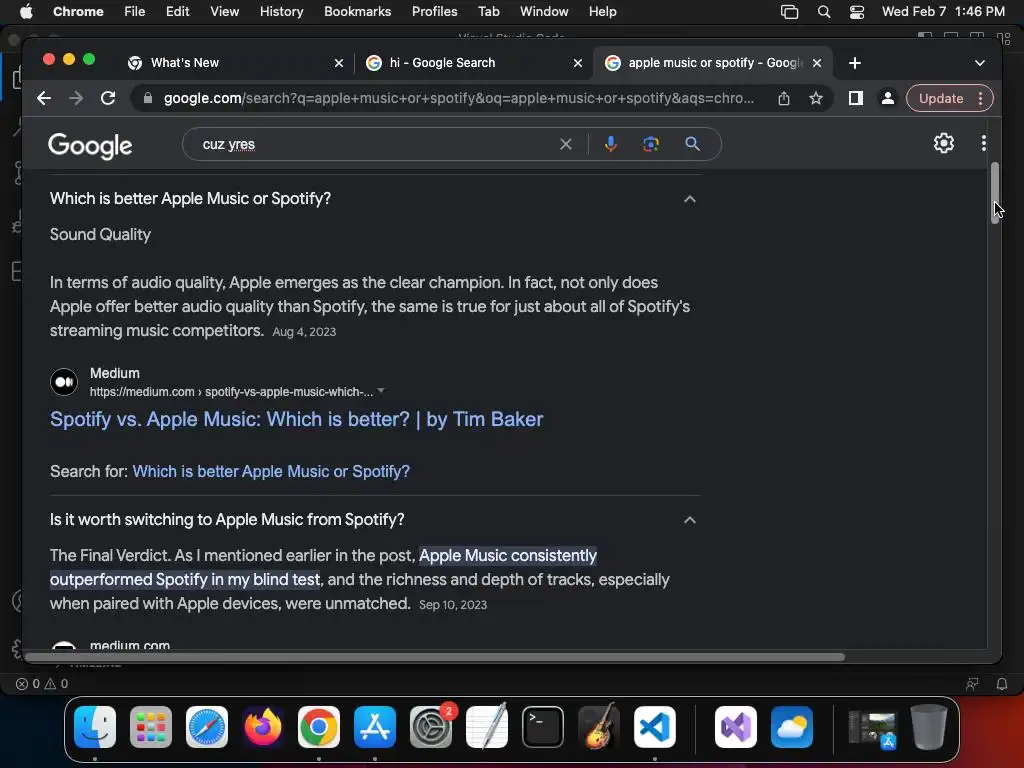The height and width of the screenshot is (768, 1024).
Task: Search by image with Google Lens
Action: pyautogui.click(x=650, y=144)
